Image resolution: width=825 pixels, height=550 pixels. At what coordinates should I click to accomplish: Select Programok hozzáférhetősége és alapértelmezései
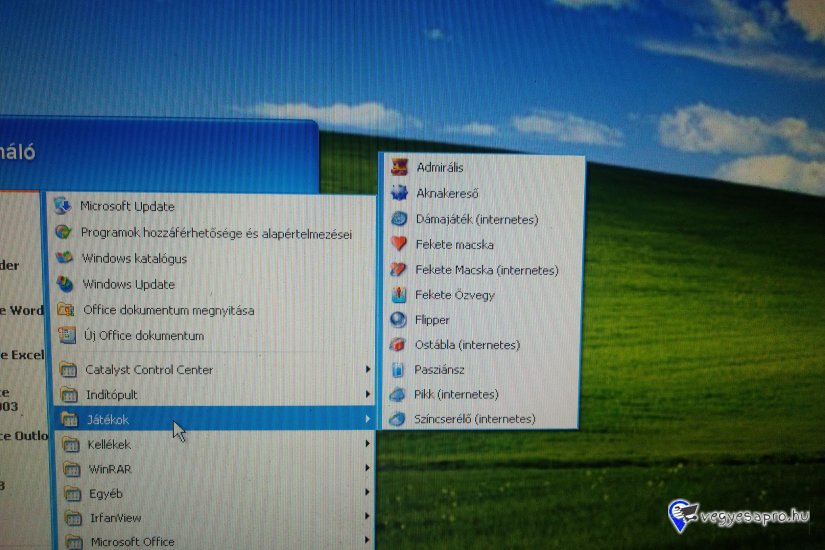coord(216,233)
